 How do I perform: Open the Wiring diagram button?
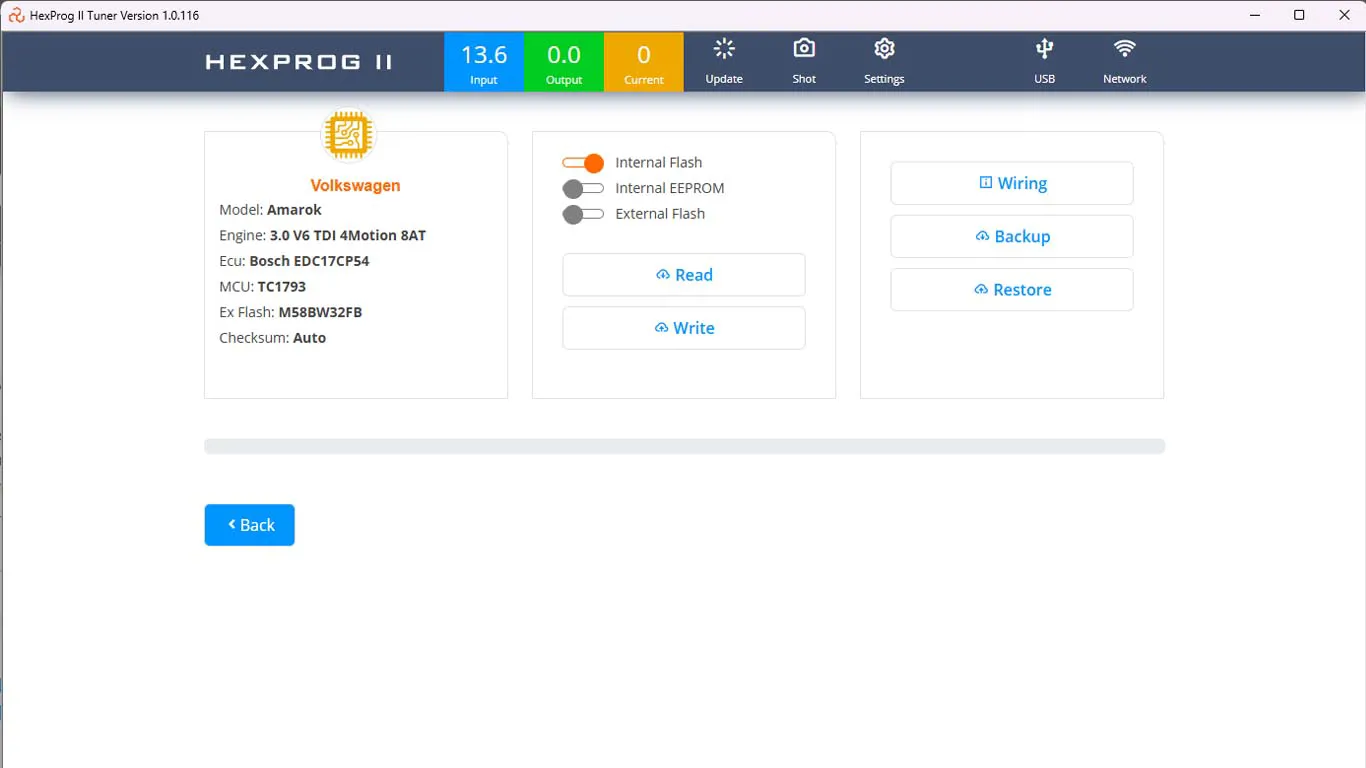[1012, 183]
